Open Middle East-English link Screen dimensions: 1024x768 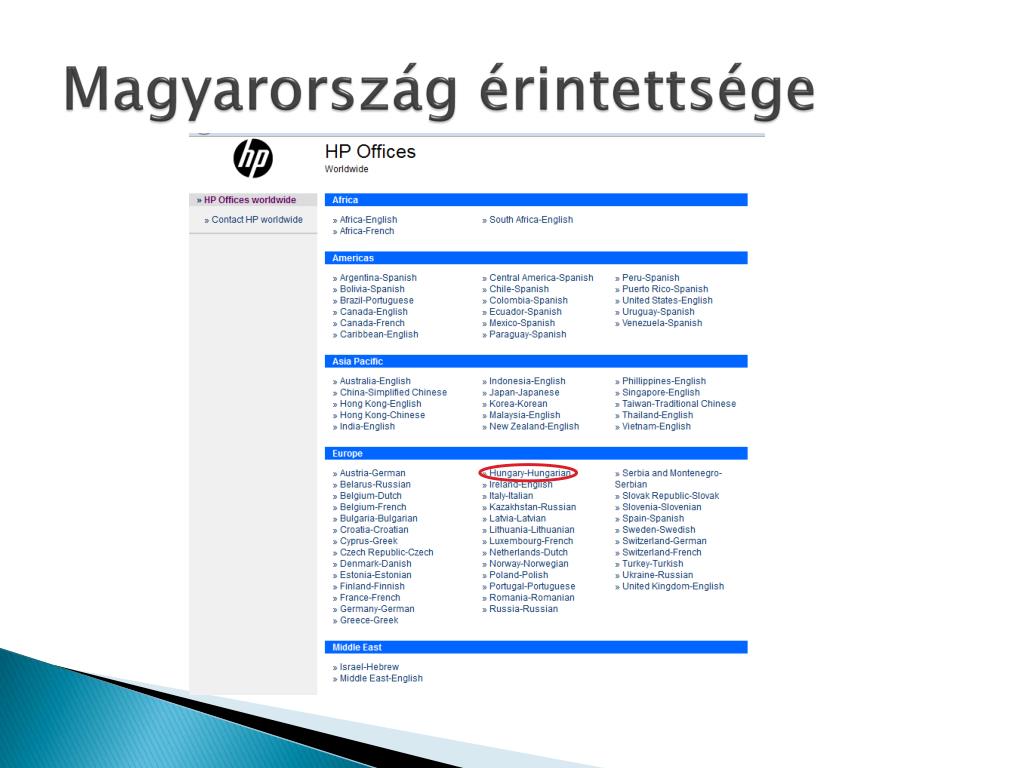point(381,678)
